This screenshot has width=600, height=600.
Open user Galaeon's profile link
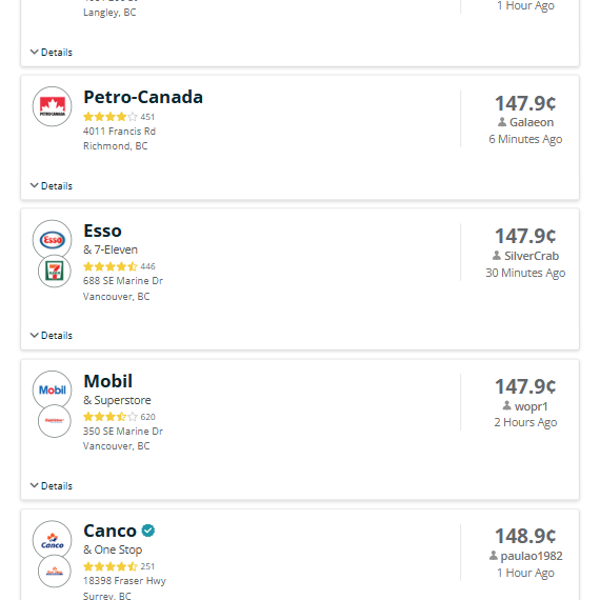[x=531, y=122]
